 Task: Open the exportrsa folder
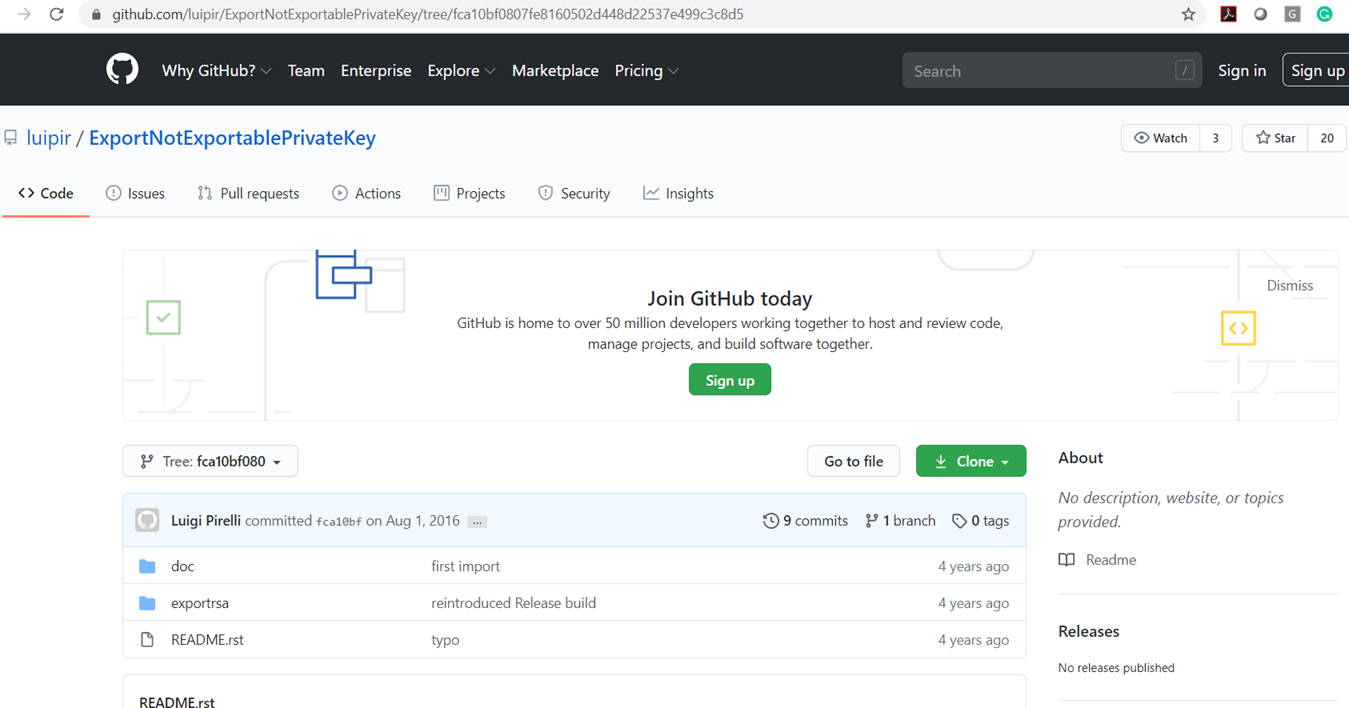tap(200, 603)
